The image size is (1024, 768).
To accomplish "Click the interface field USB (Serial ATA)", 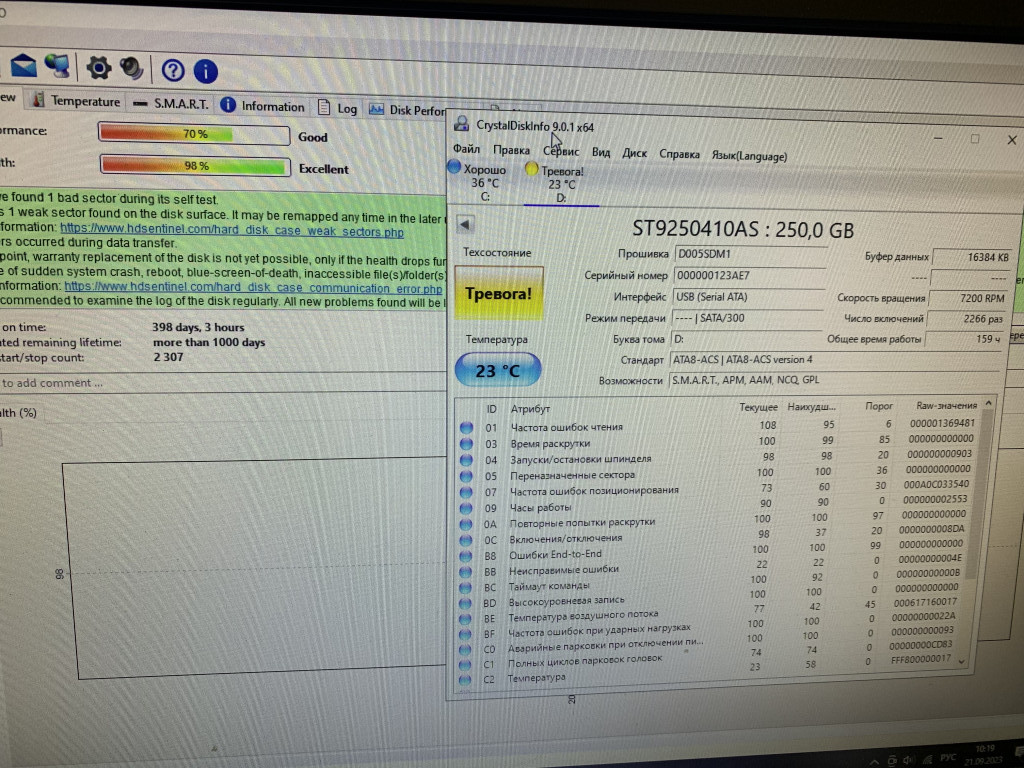I will (x=748, y=296).
